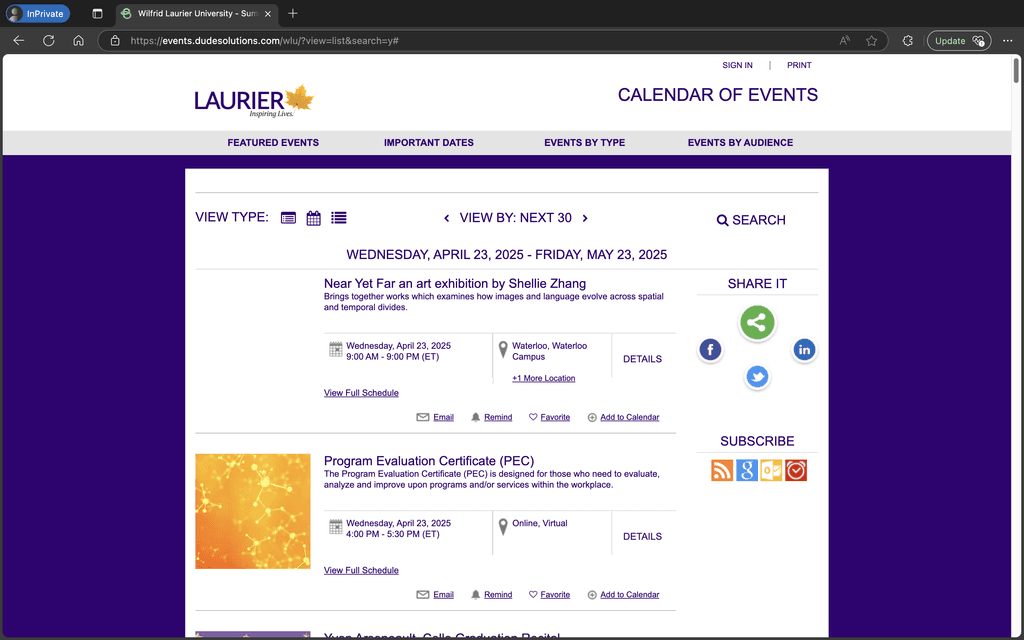Click the address bar URL
Image resolution: width=1024 pixels, height=640 pixels.
click(264, 40)
